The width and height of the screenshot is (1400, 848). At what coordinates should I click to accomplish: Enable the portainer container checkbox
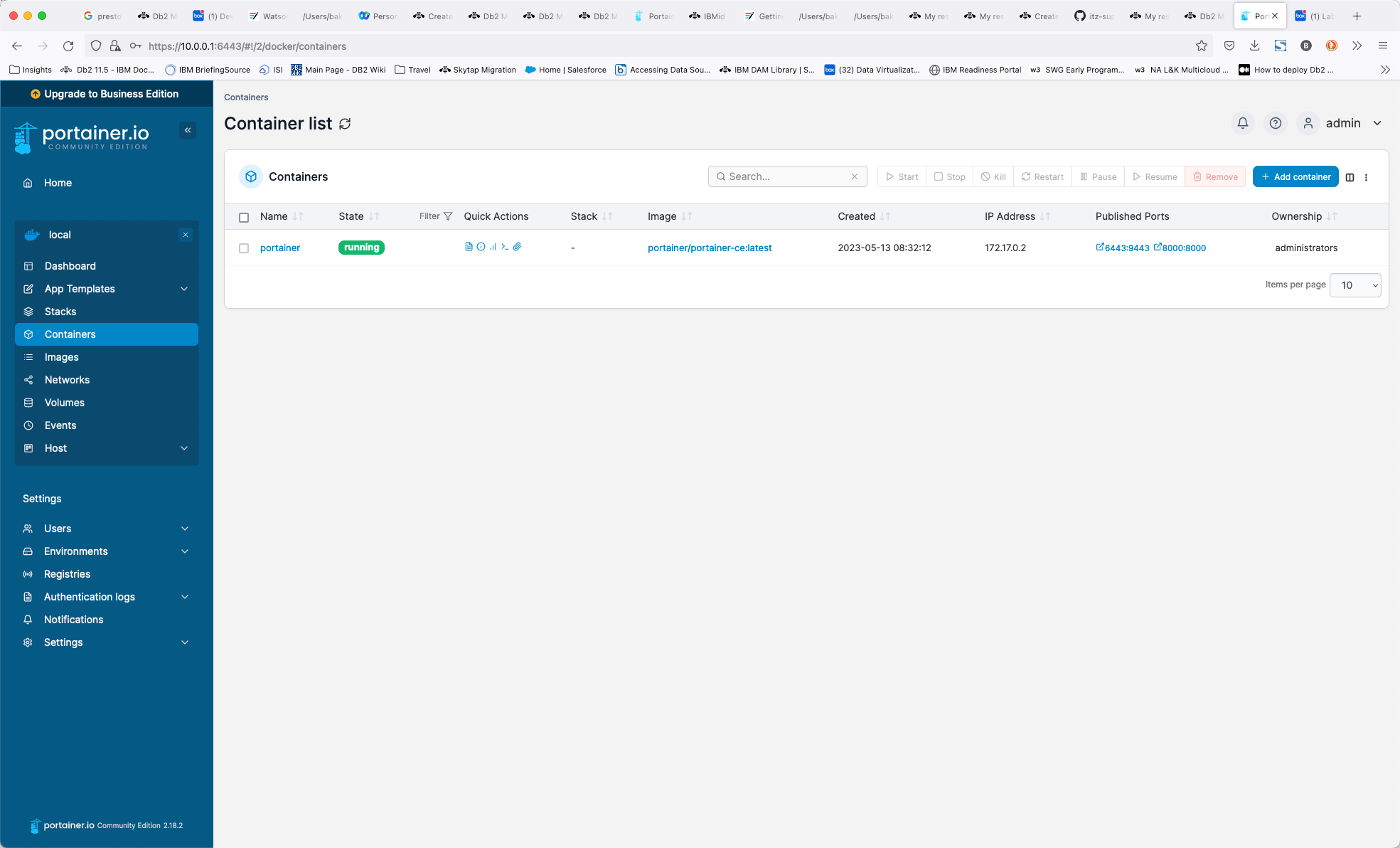click(x=244, y=248)
